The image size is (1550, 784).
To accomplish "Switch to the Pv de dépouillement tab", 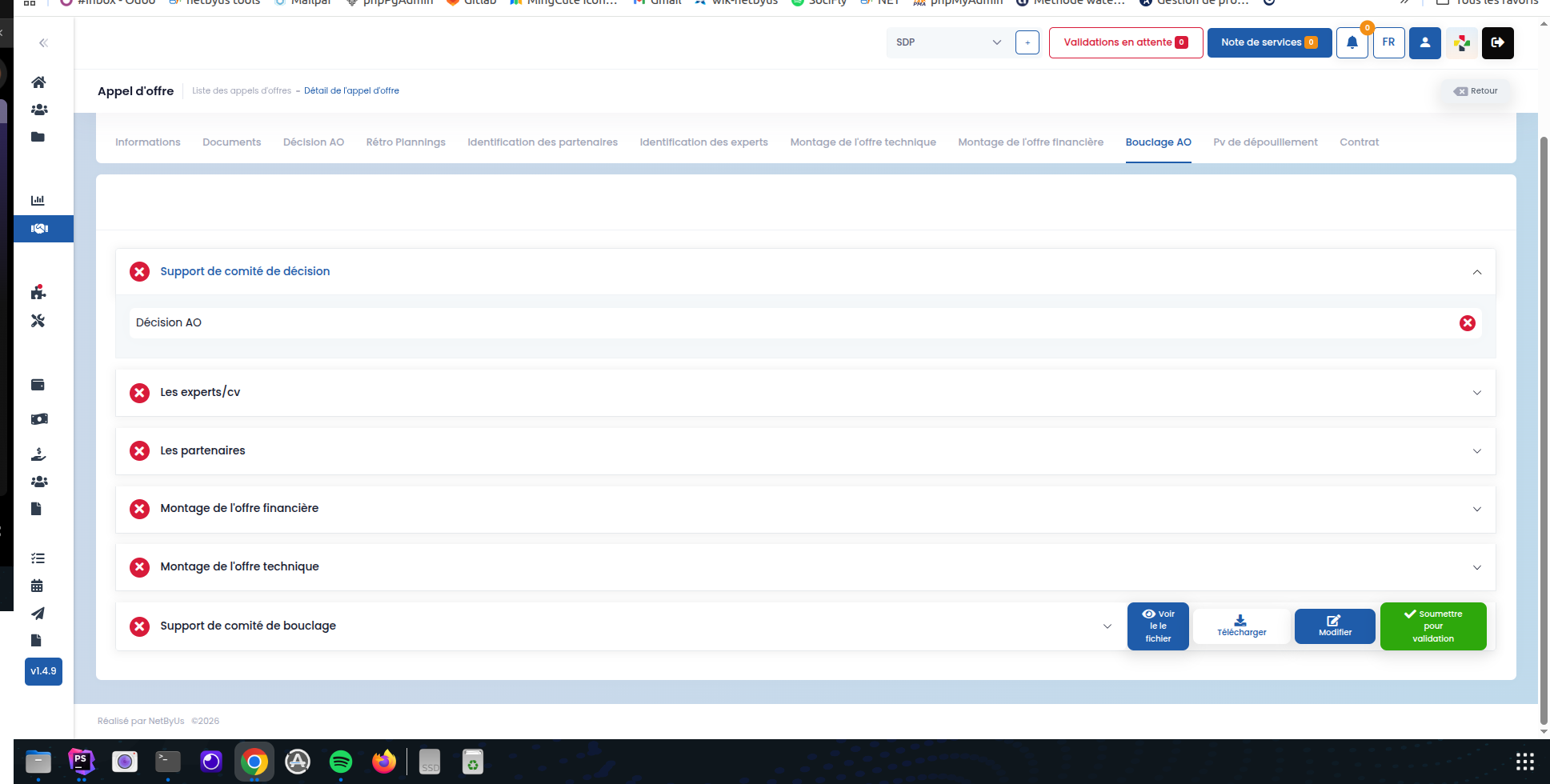I will pyautogui.click(x=1264, y=142).
